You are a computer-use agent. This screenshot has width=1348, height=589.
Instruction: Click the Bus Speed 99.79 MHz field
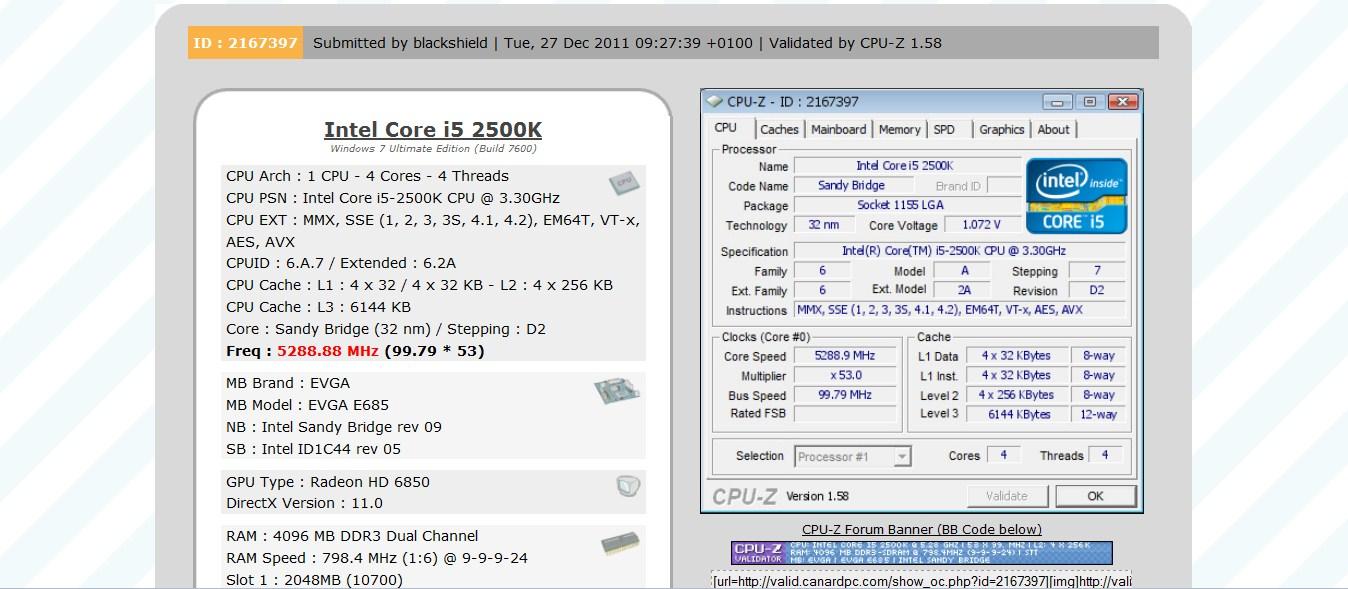[846, 395]
